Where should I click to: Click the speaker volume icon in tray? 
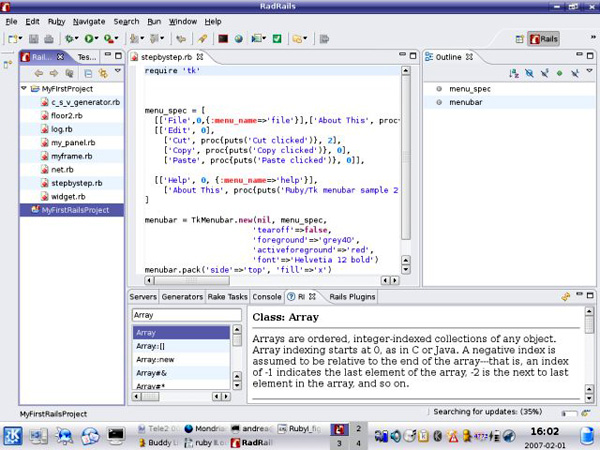point(396,436)
